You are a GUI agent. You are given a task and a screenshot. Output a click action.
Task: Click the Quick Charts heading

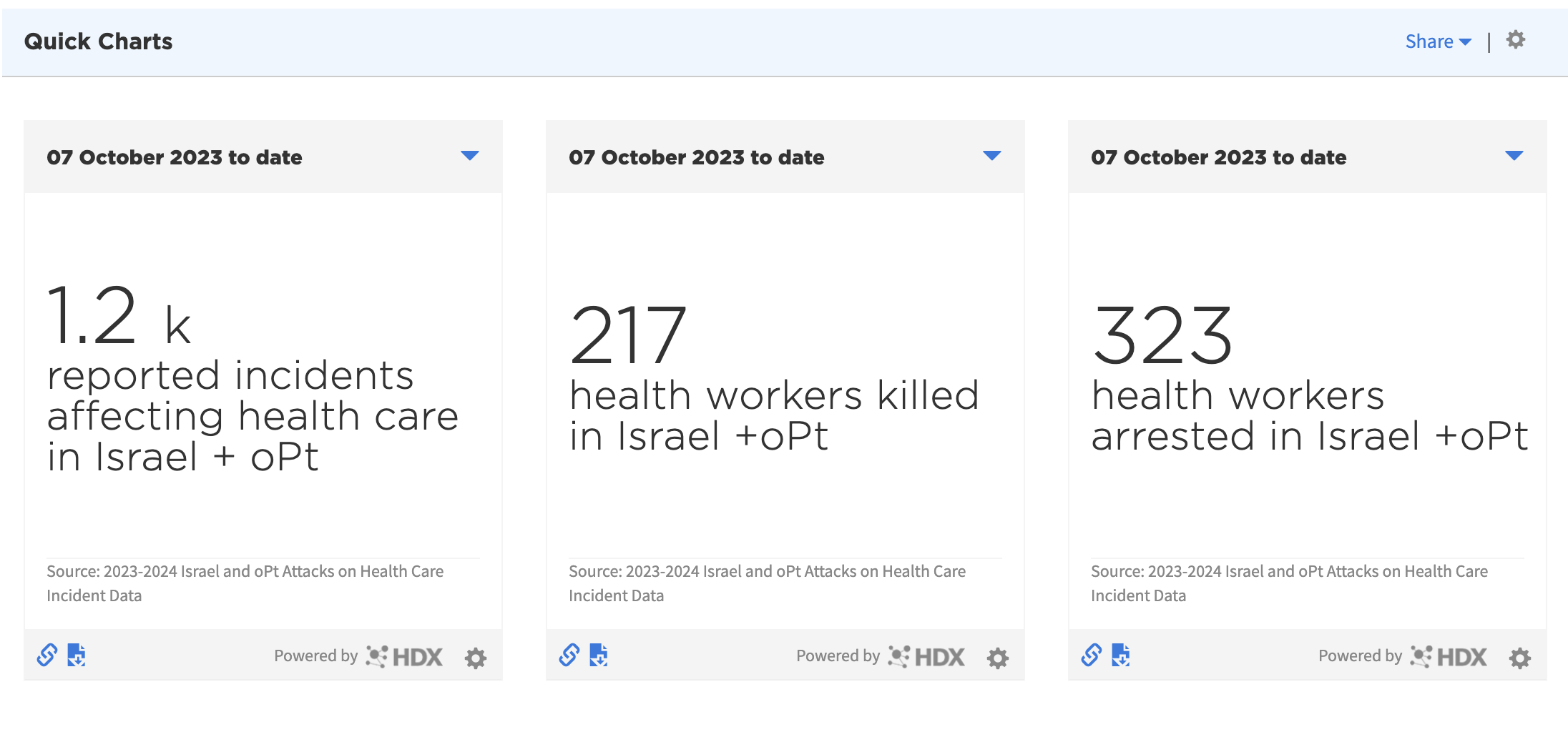pos(99,41)
